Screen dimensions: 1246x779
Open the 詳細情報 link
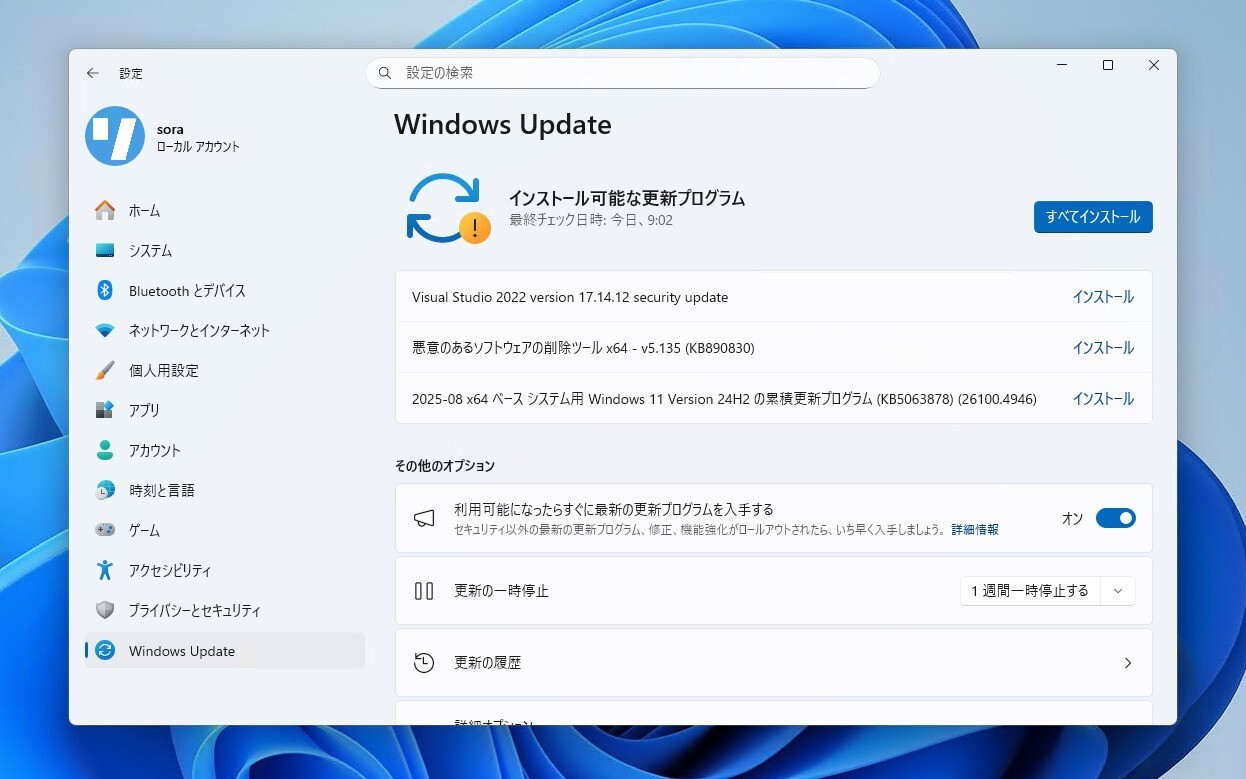coord(975,530)
